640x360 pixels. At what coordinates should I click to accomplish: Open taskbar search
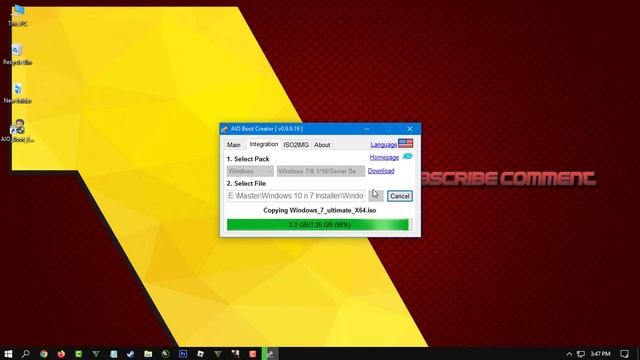pyautogui.click(x=25, y=354)
